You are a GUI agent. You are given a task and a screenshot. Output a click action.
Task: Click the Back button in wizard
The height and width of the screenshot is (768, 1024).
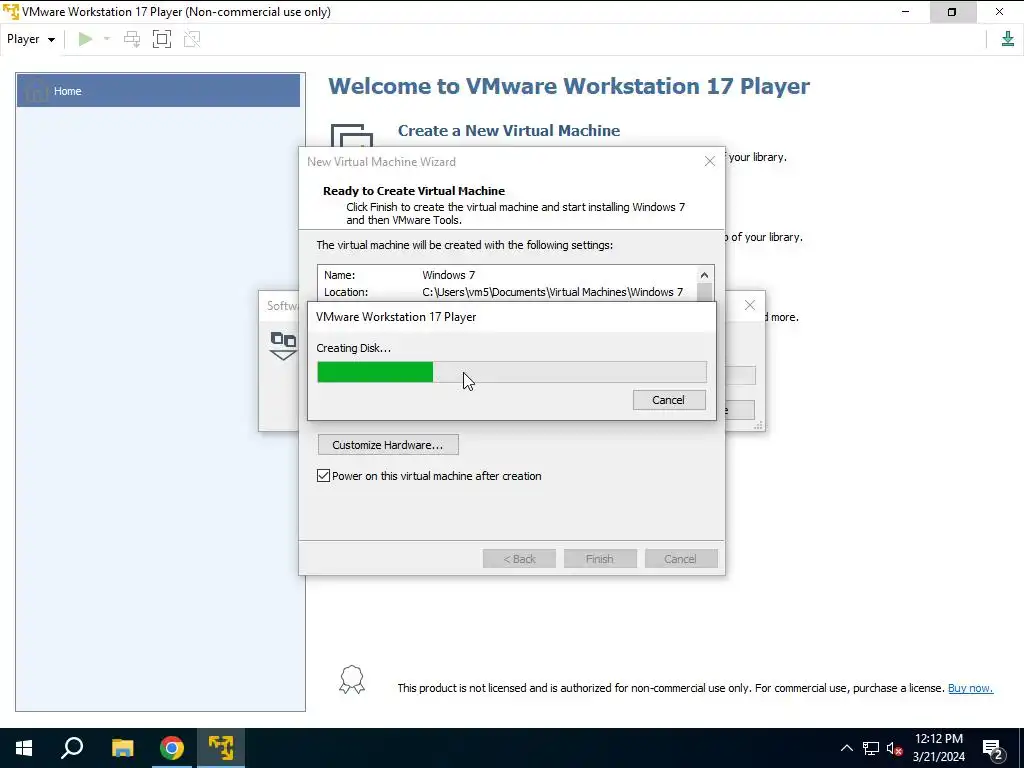coord(519,559)
